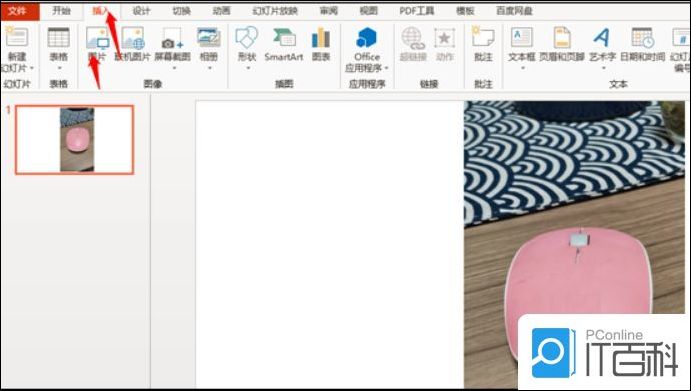Click the 表格 table icon
The height and width of the screenshot is (391, 691).
pyautogui.click(x=59, y=37)
